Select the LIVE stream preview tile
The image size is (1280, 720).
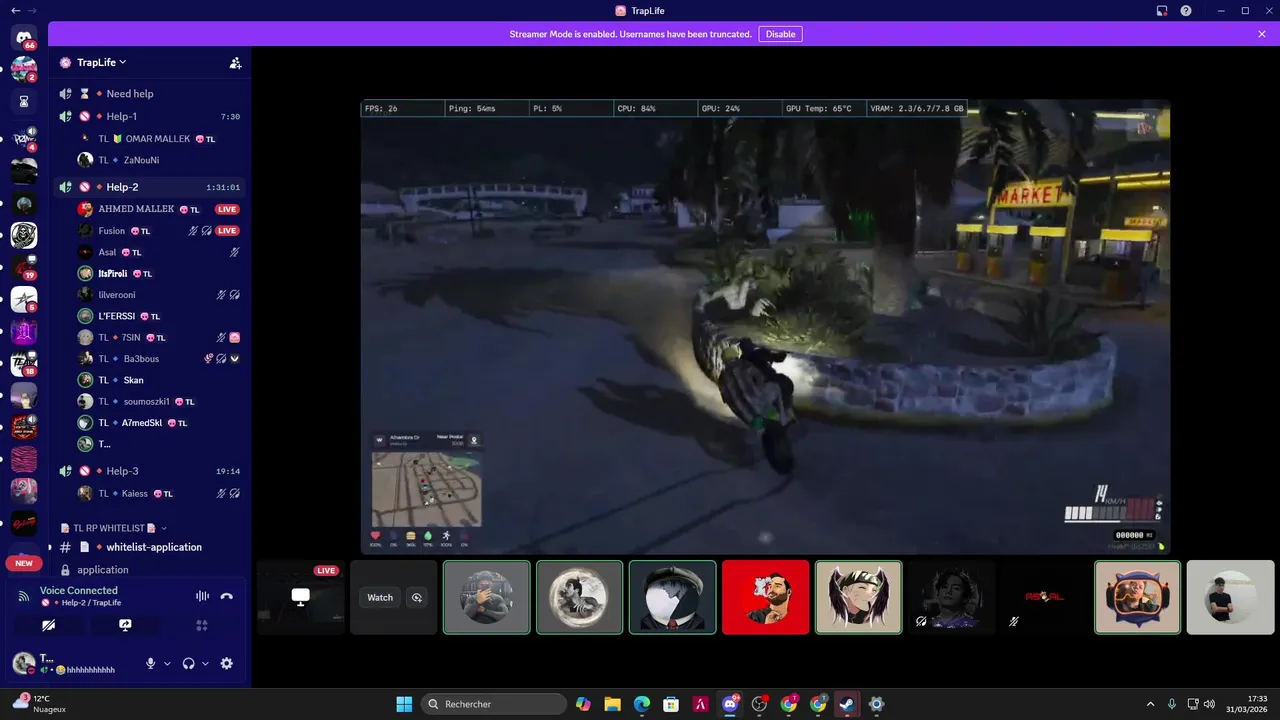pos(300,597)
